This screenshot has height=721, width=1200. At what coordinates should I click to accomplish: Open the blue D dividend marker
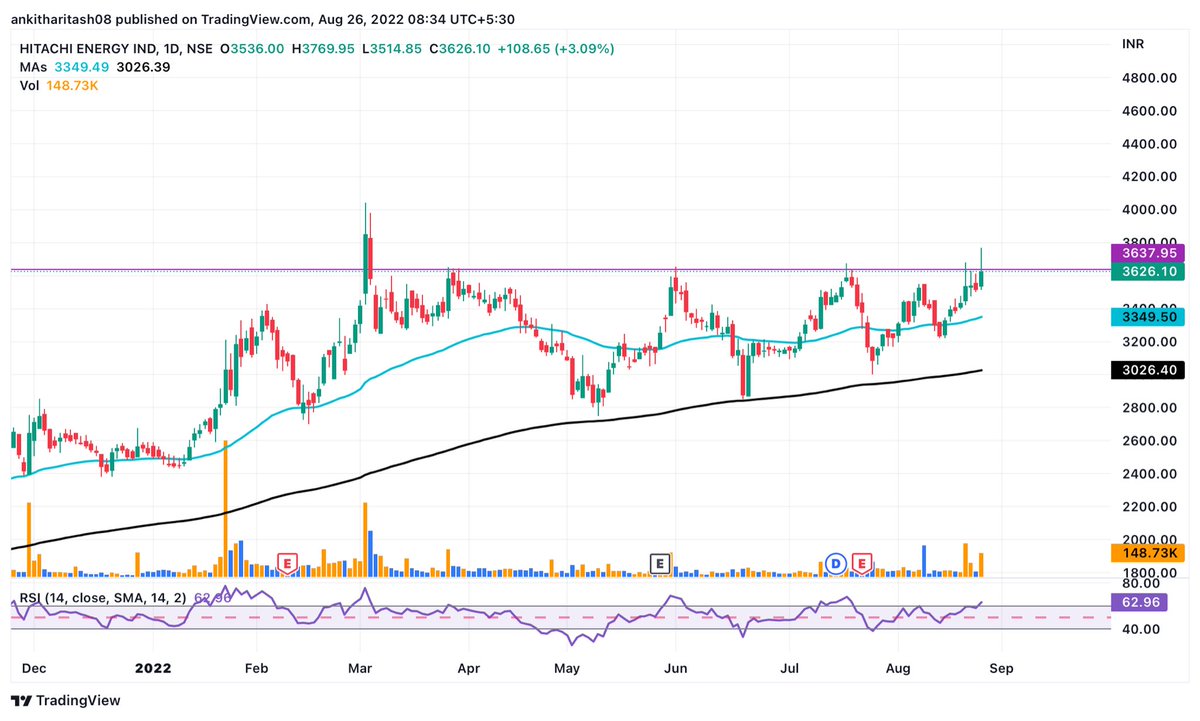click(836, 564)
